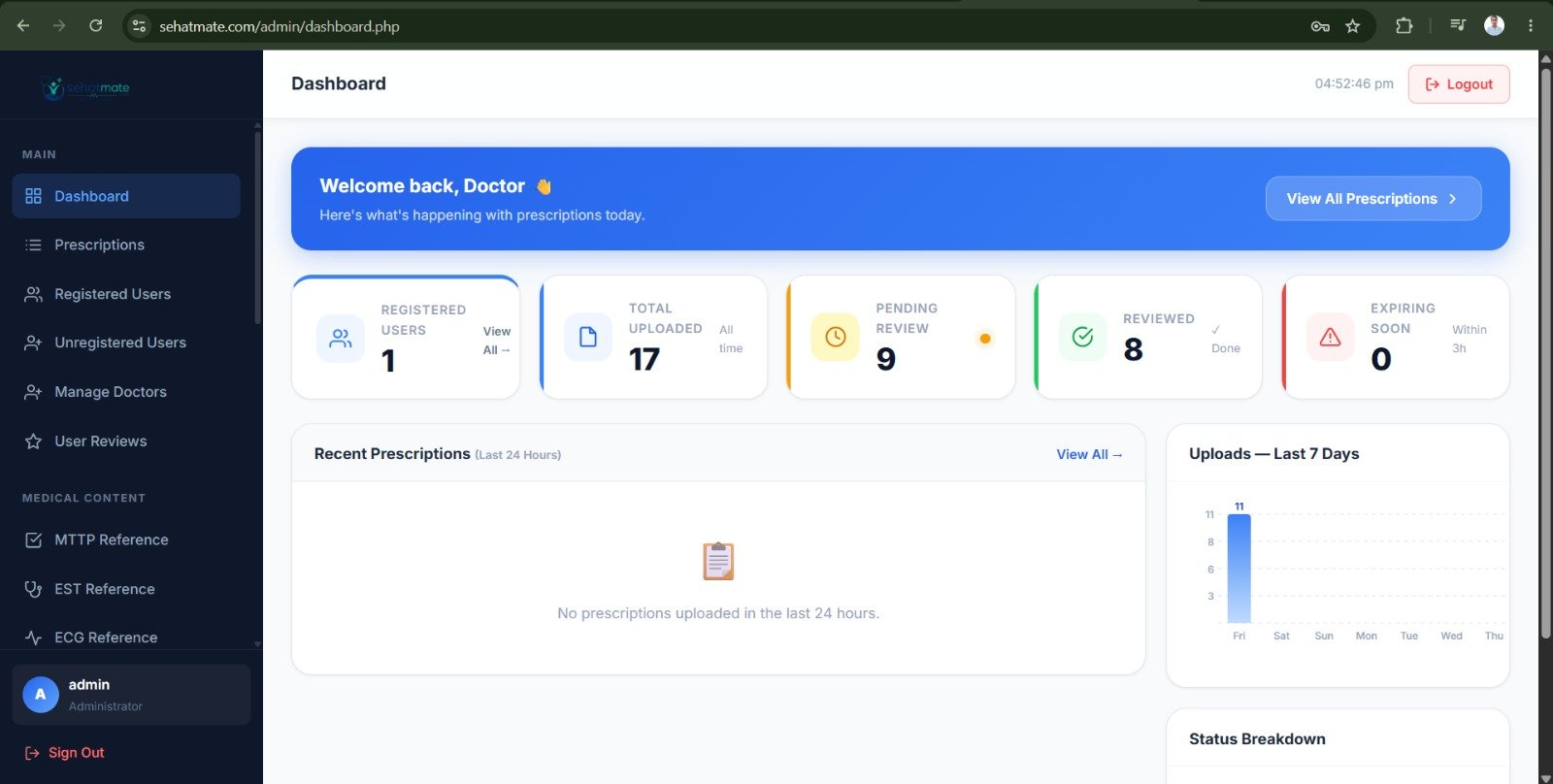Click the "Status Breakdown" heading
Image resolution: width=1553 pixels, height=784 pixels.
coord(1257,739)
